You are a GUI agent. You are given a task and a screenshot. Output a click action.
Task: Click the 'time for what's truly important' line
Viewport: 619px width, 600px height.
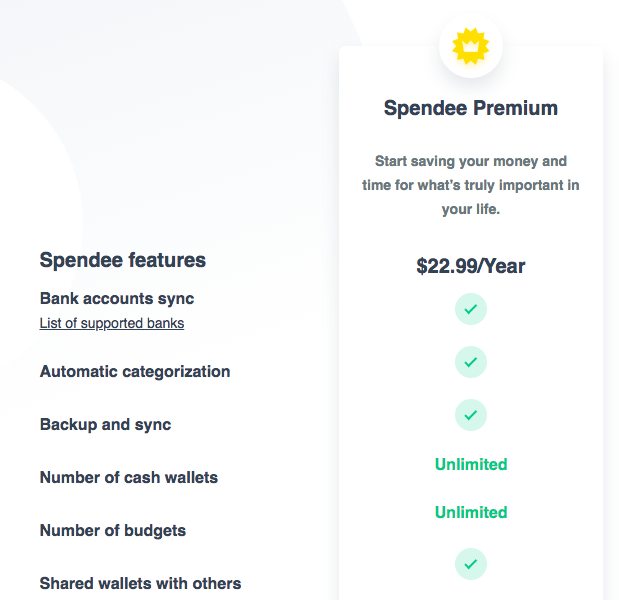click(470, 185)
